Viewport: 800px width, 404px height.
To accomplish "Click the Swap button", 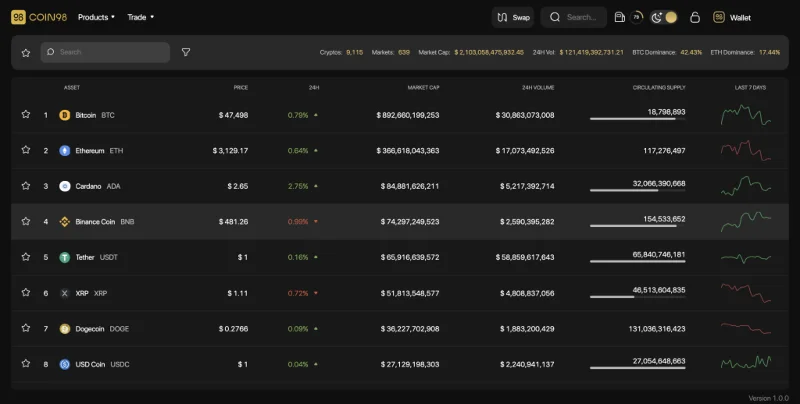I will [x=513, y=17].
